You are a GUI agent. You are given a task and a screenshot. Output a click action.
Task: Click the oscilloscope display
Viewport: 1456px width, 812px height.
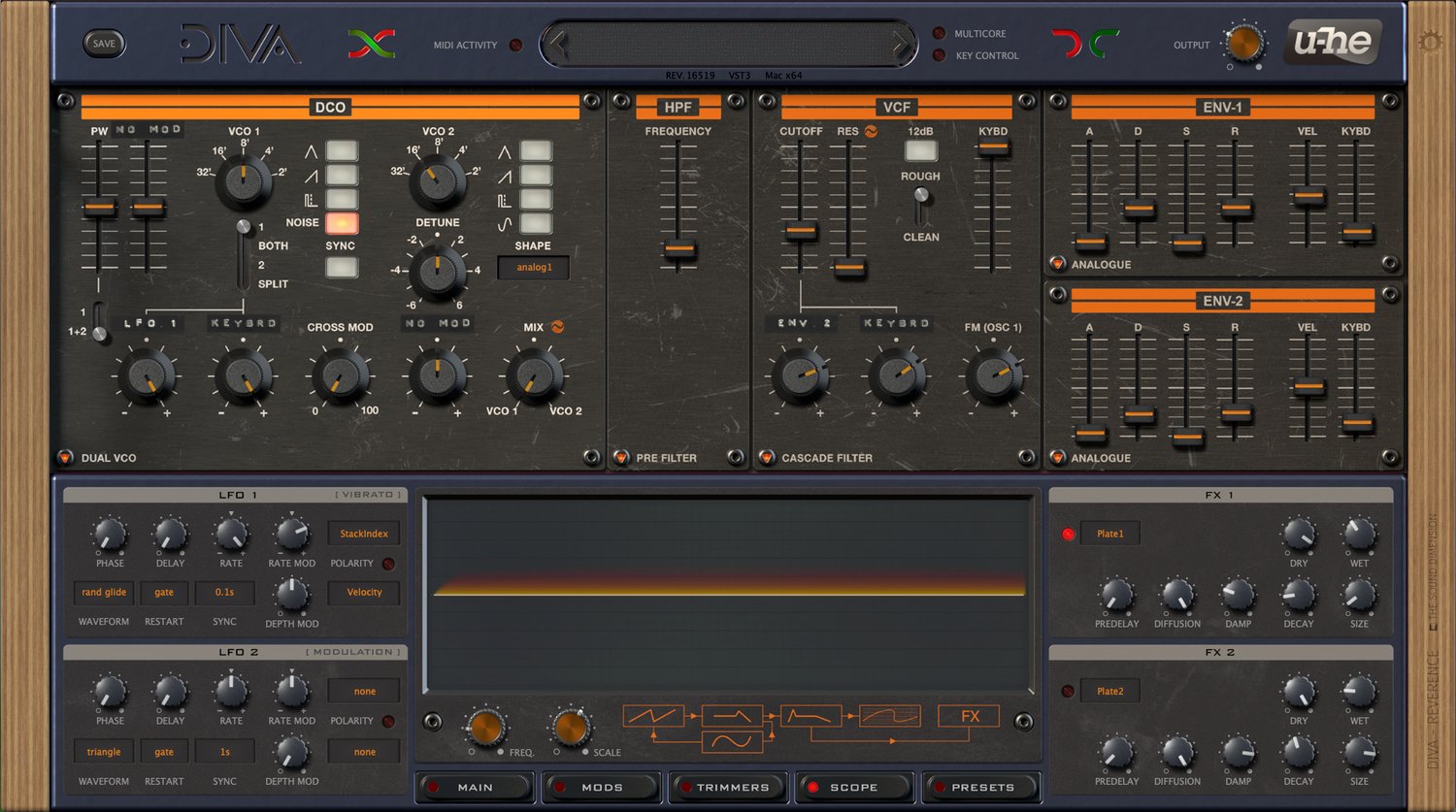click(729, 595)
